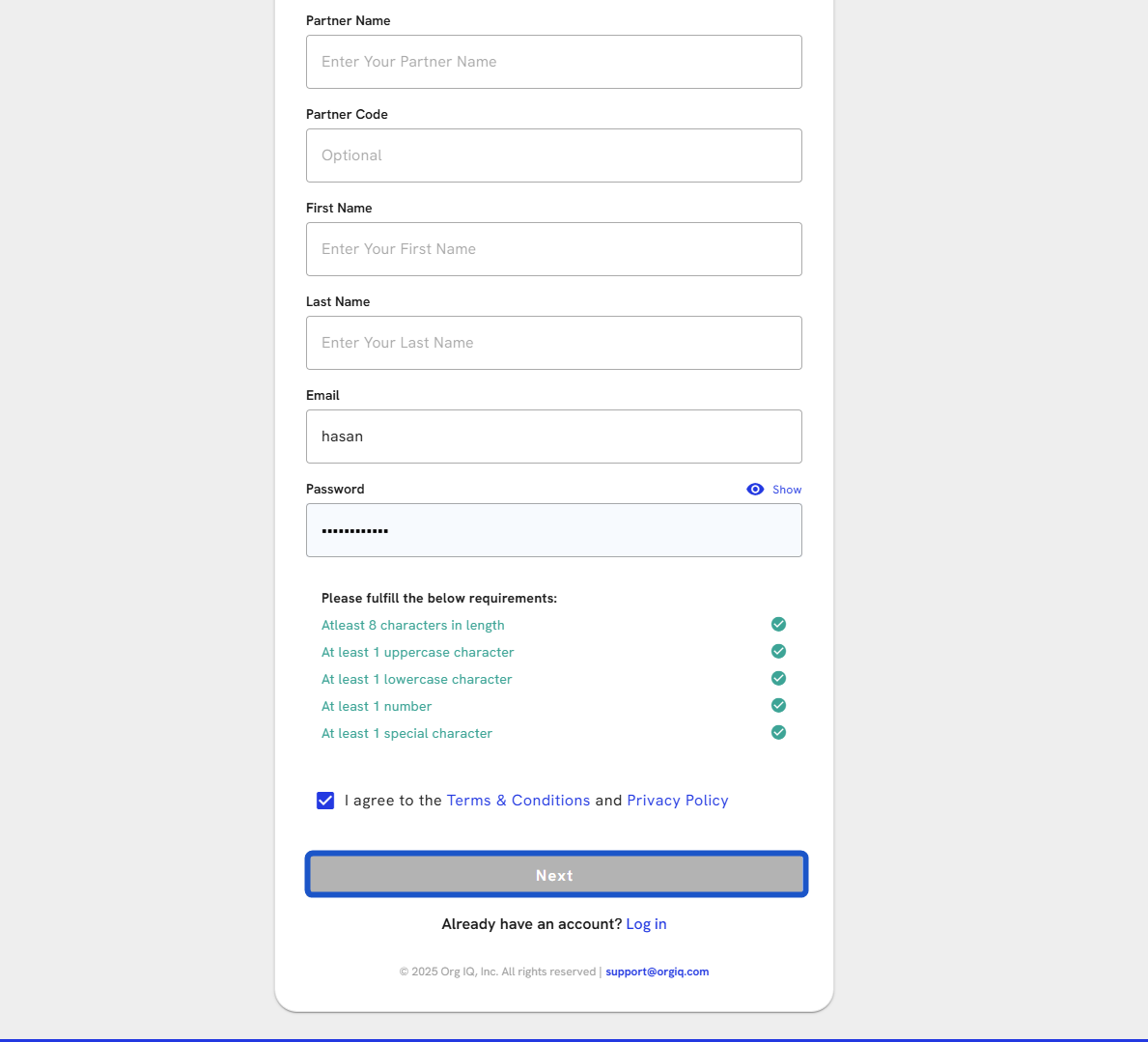The width and height of the screenshot is (1148, 1042).
Task: Click the support@orgiq.com email link
Action: pyautogui.click(x=657, y=972)
